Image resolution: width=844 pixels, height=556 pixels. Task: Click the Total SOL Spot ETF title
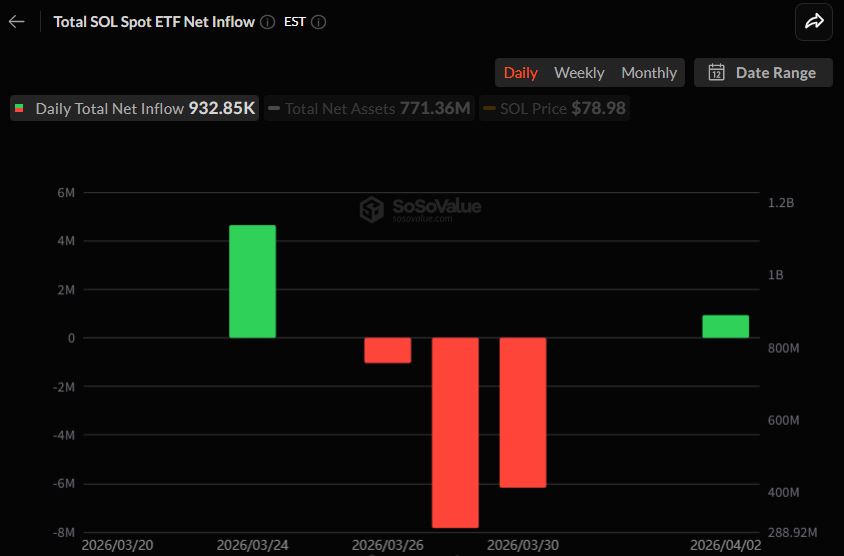tap(153, 22)
